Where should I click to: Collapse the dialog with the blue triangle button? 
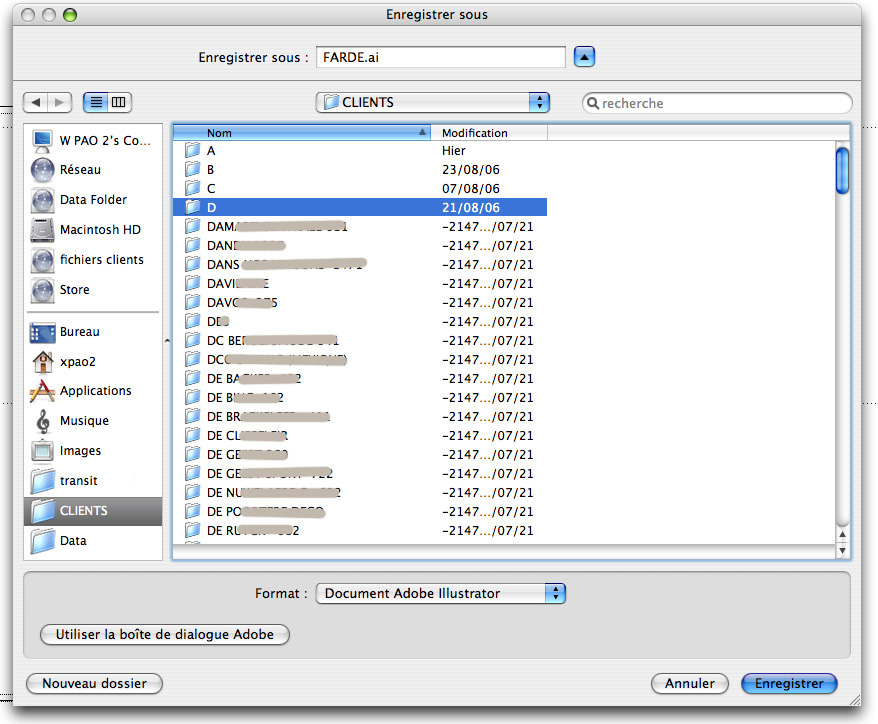pyautogui.click(x=584, y=57)
